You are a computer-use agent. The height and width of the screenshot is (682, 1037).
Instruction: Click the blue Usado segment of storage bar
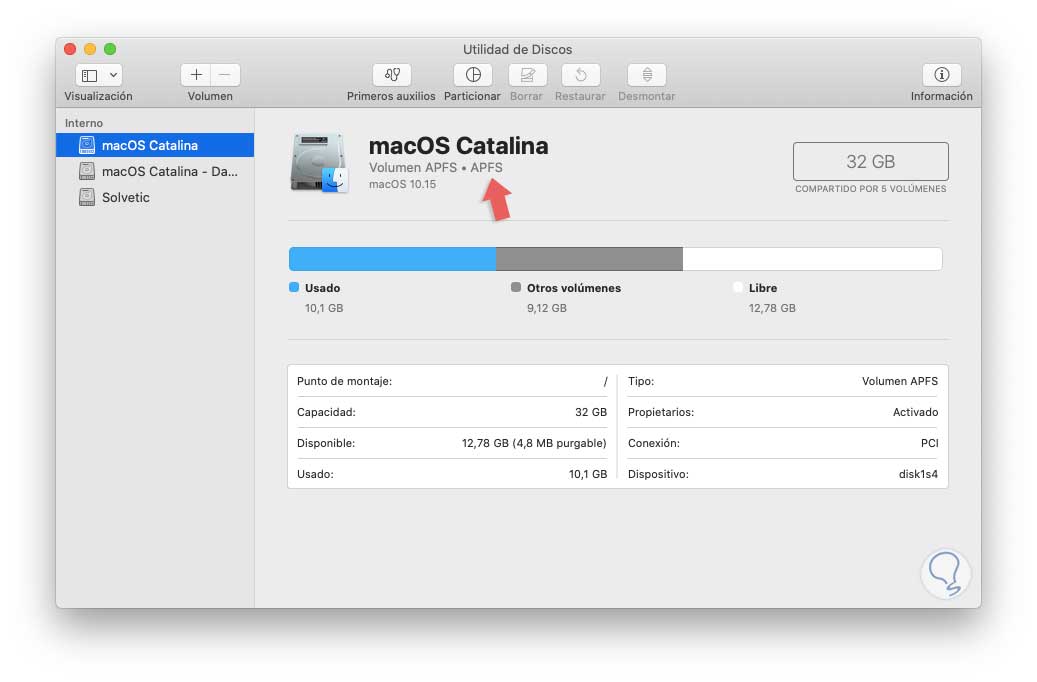pyautogui.click(x=392, y=259)
